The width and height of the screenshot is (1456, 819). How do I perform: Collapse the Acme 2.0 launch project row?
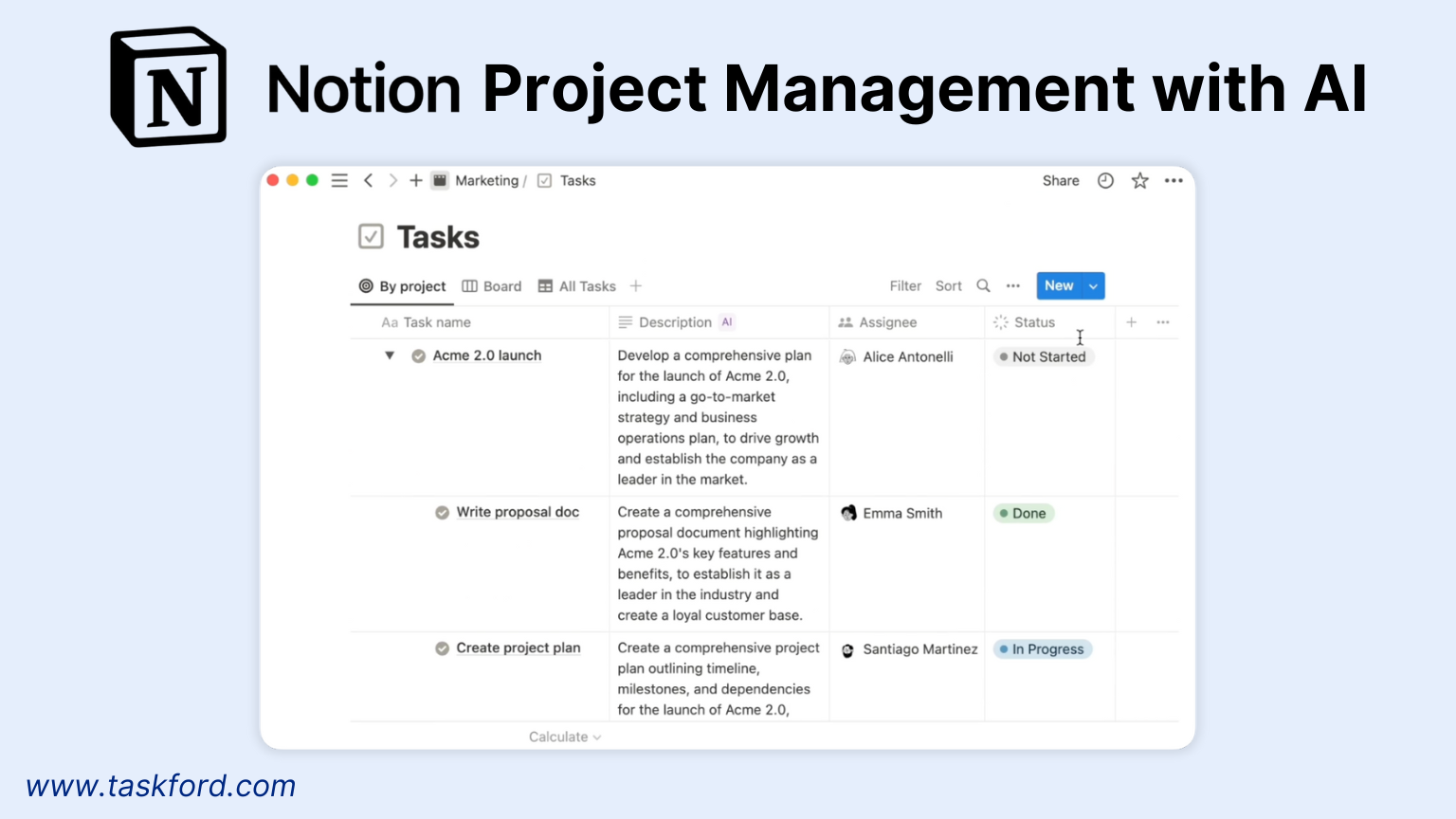coord(390,355)
